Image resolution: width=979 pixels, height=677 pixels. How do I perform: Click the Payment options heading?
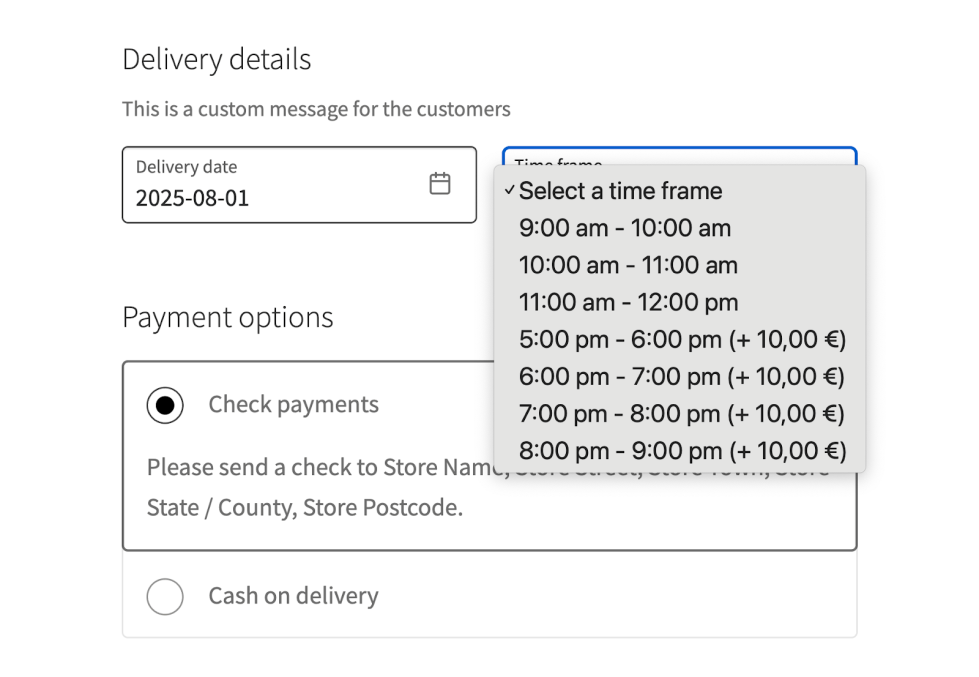[x=227, y=318]
